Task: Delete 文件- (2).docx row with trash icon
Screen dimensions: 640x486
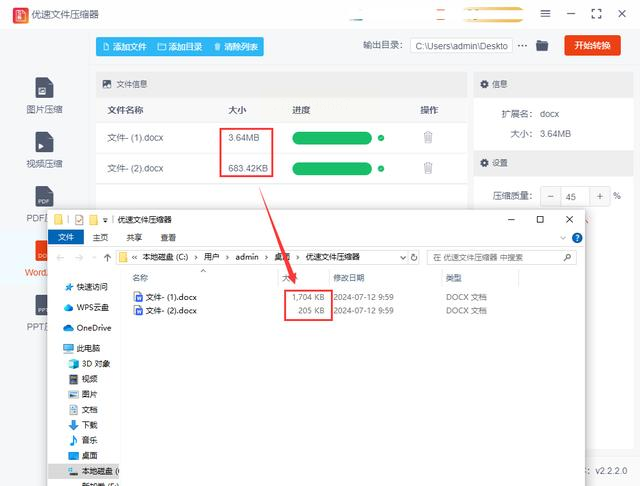Action: click(x=428, y=168)
